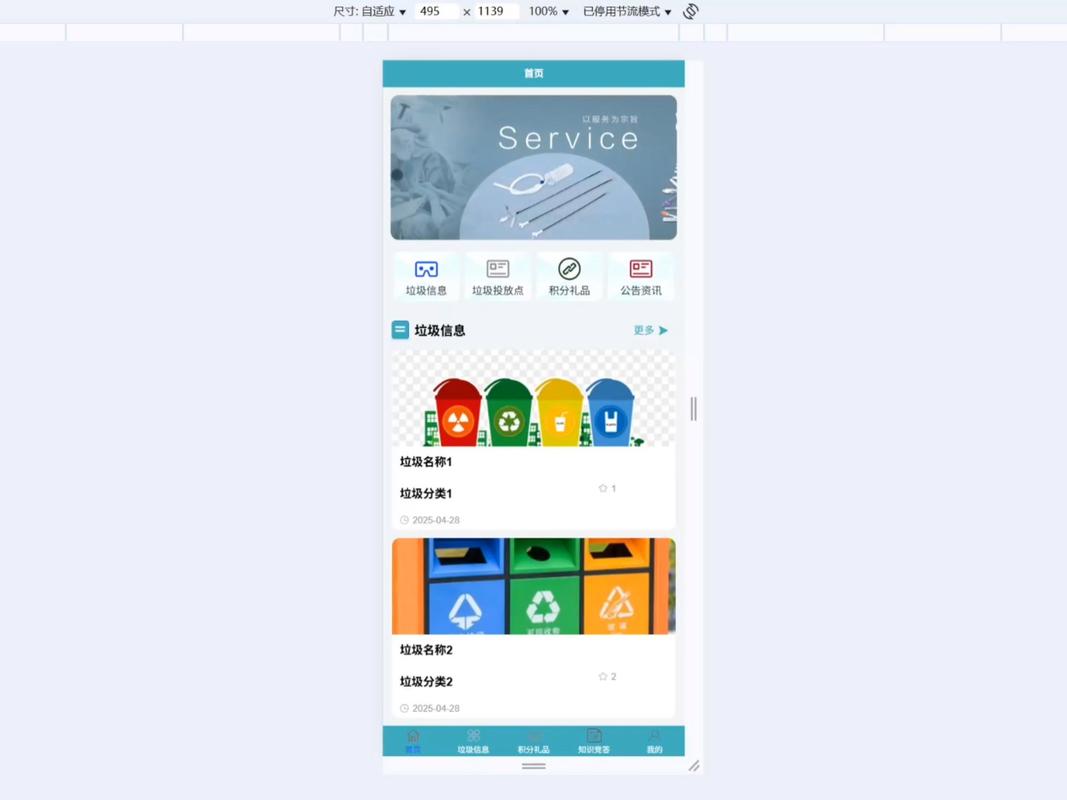
Task: Click the 垃圾信息 section heading
Action: (x=440, y=331)
